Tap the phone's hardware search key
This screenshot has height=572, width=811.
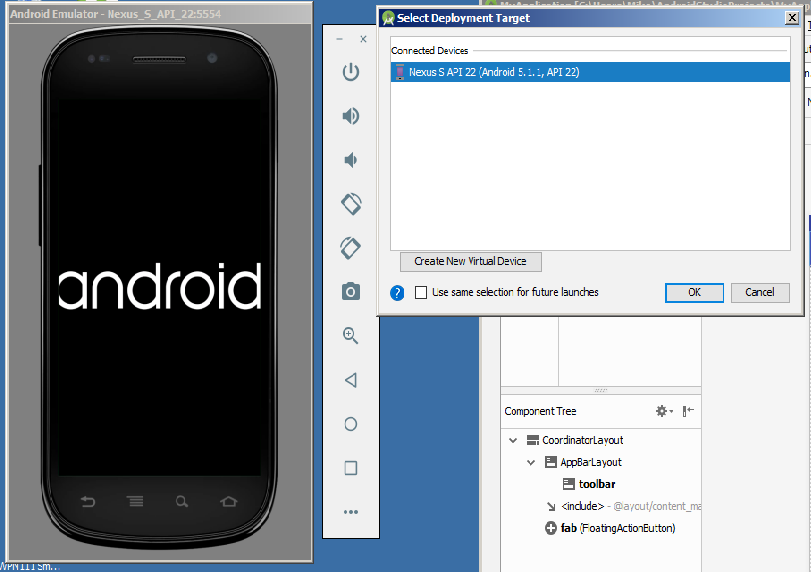coord(182,501)
